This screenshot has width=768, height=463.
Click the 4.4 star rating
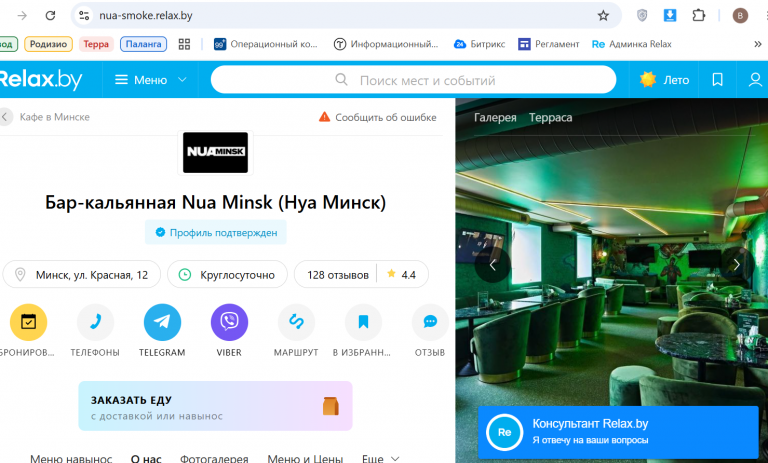click(401, 274)
